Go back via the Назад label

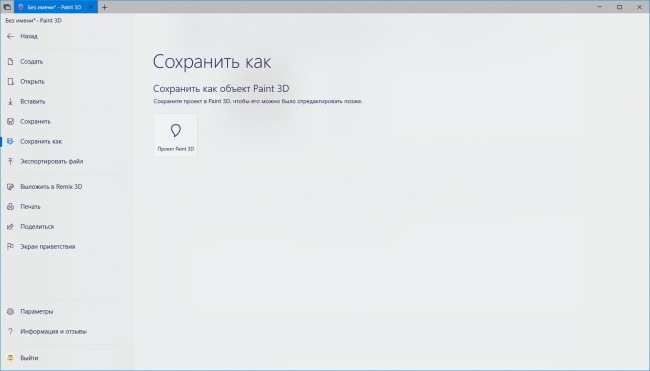pos(29,36)
